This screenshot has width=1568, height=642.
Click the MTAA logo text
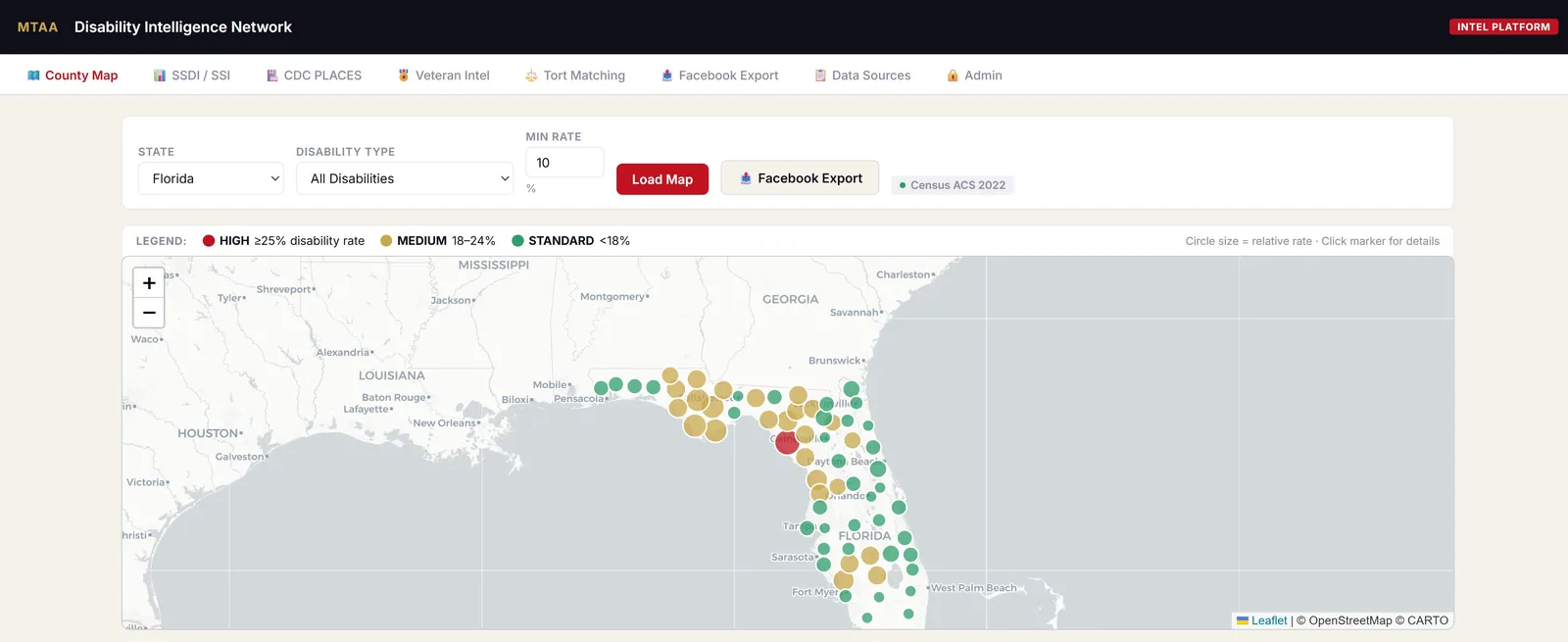coord(37,27)
